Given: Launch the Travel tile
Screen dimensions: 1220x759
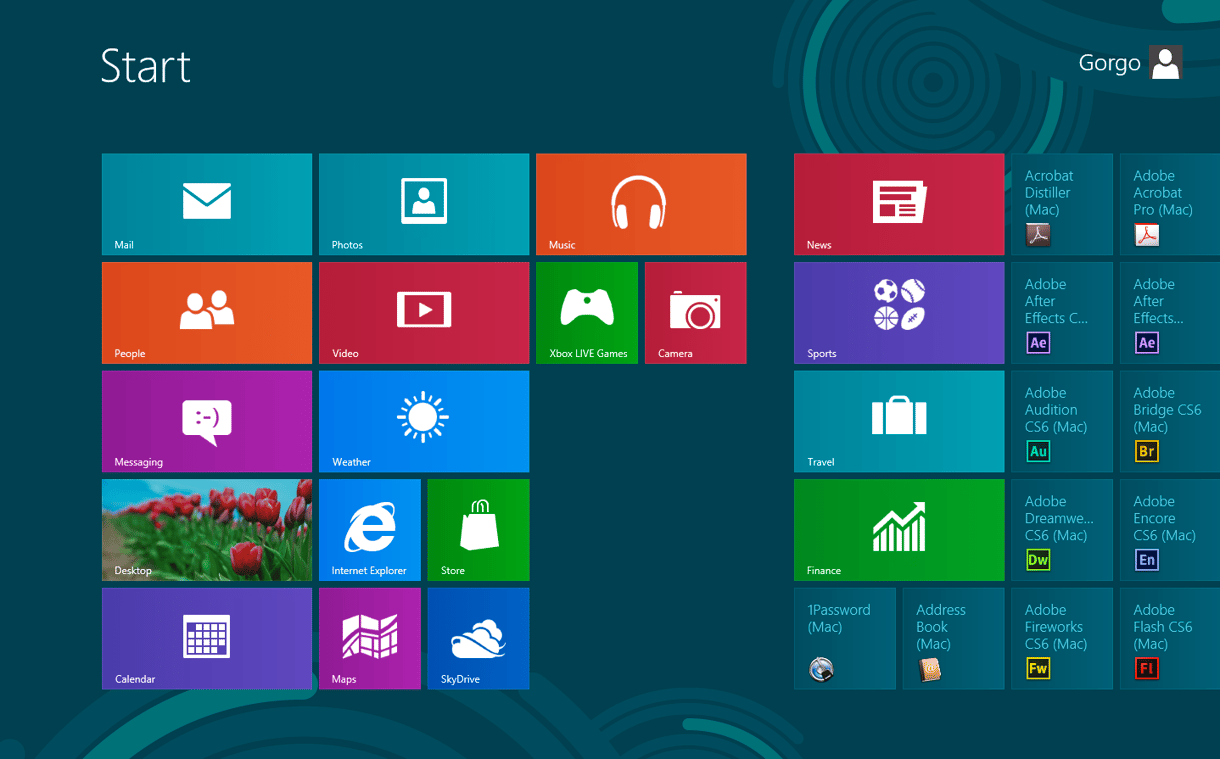Looking at the screenshot, I should pyautogui.click(x=899, y=421).
